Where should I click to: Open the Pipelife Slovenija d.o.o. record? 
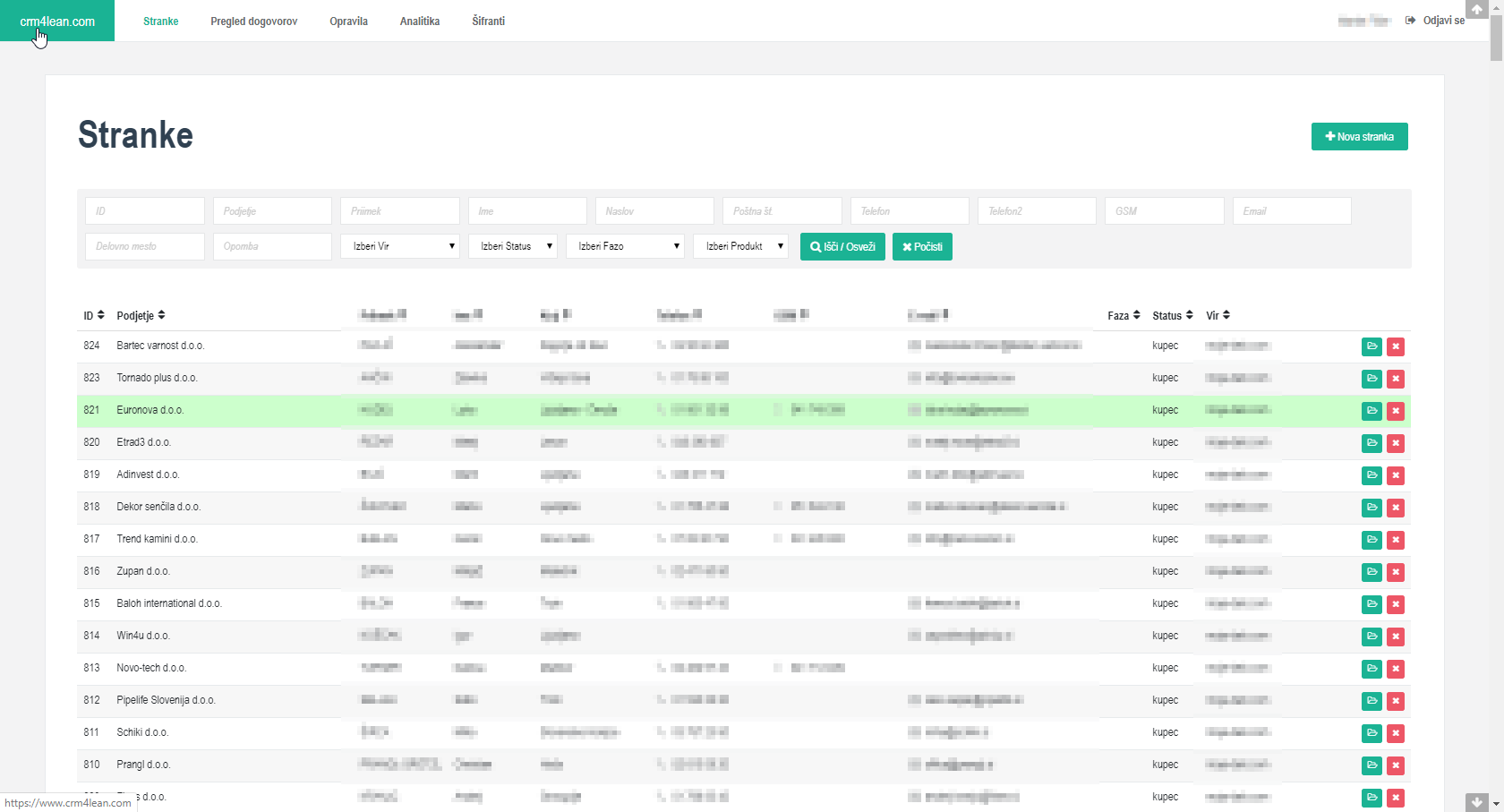point(1372,701)
